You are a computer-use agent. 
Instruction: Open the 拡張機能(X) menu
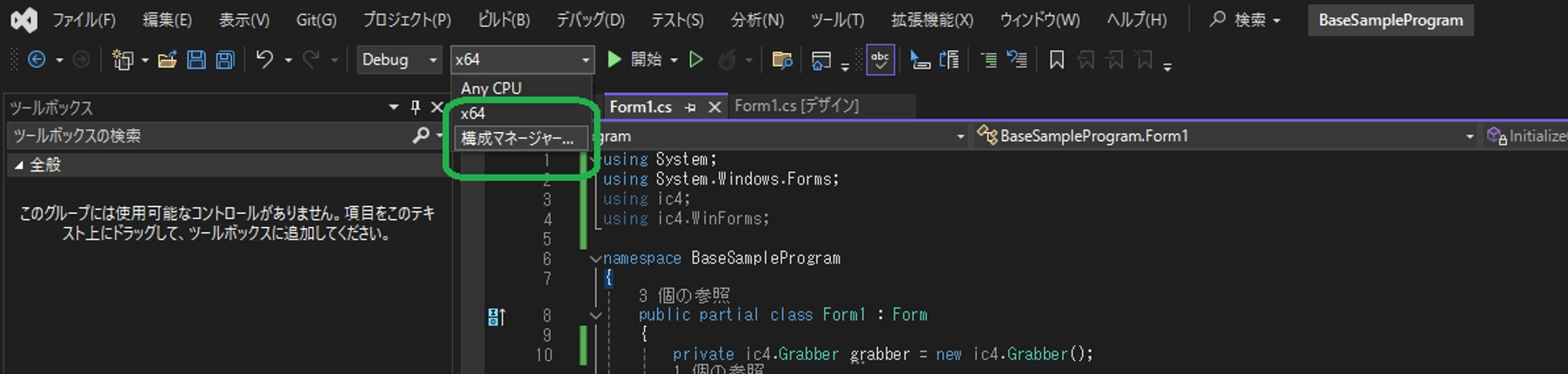coord(932,19)
